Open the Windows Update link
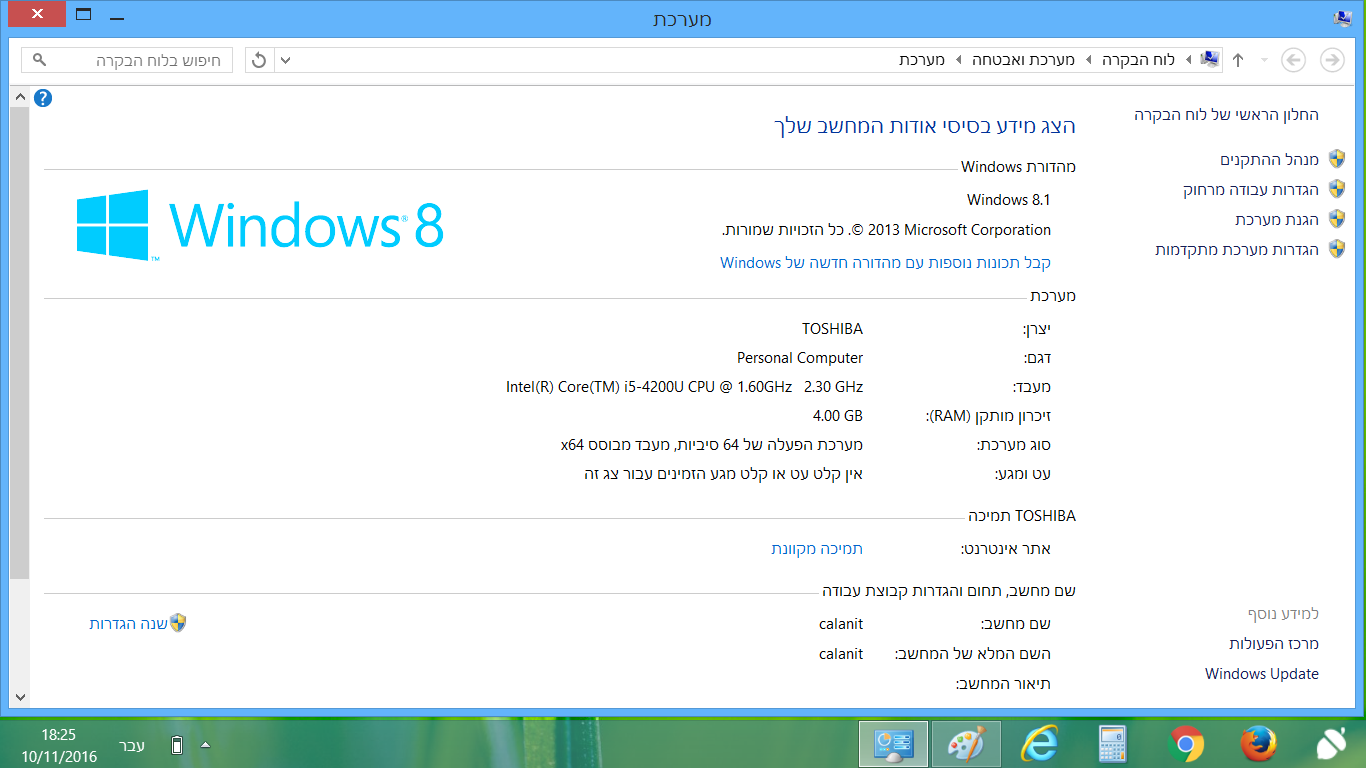The width and height of the screenshot is (1366, 768). click(1261, 674)
